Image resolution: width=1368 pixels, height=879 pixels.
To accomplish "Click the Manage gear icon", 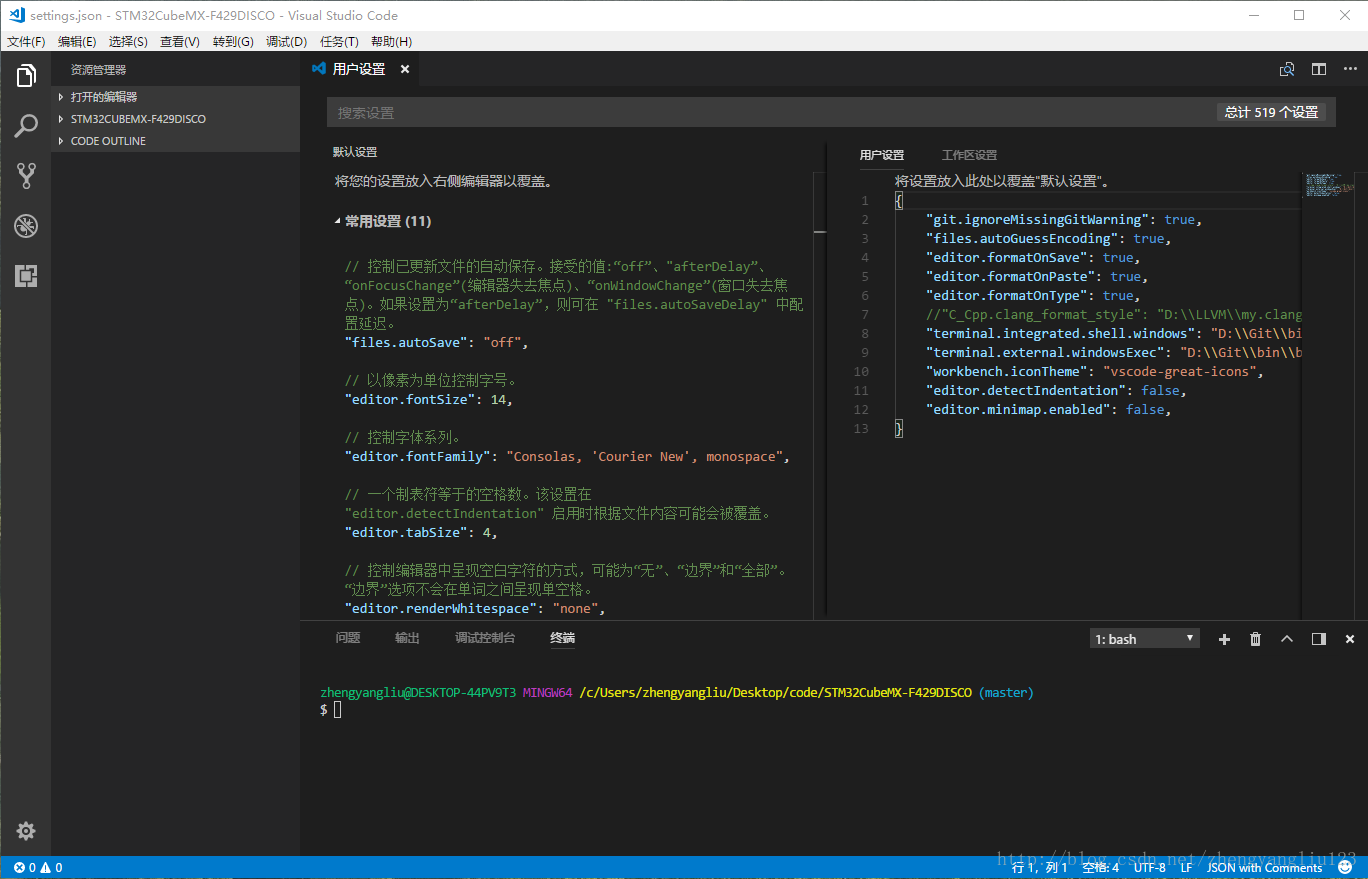I will pos(26,831).
